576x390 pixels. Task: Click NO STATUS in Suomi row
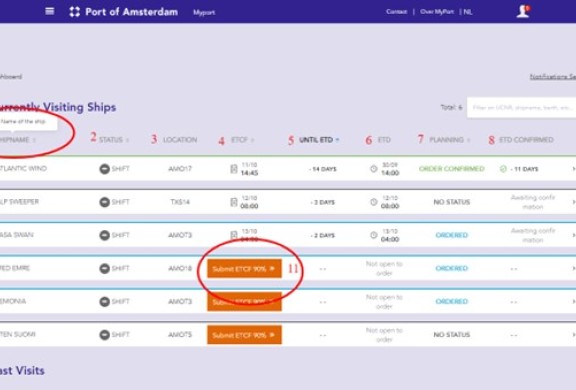click(x=451, y=335)
